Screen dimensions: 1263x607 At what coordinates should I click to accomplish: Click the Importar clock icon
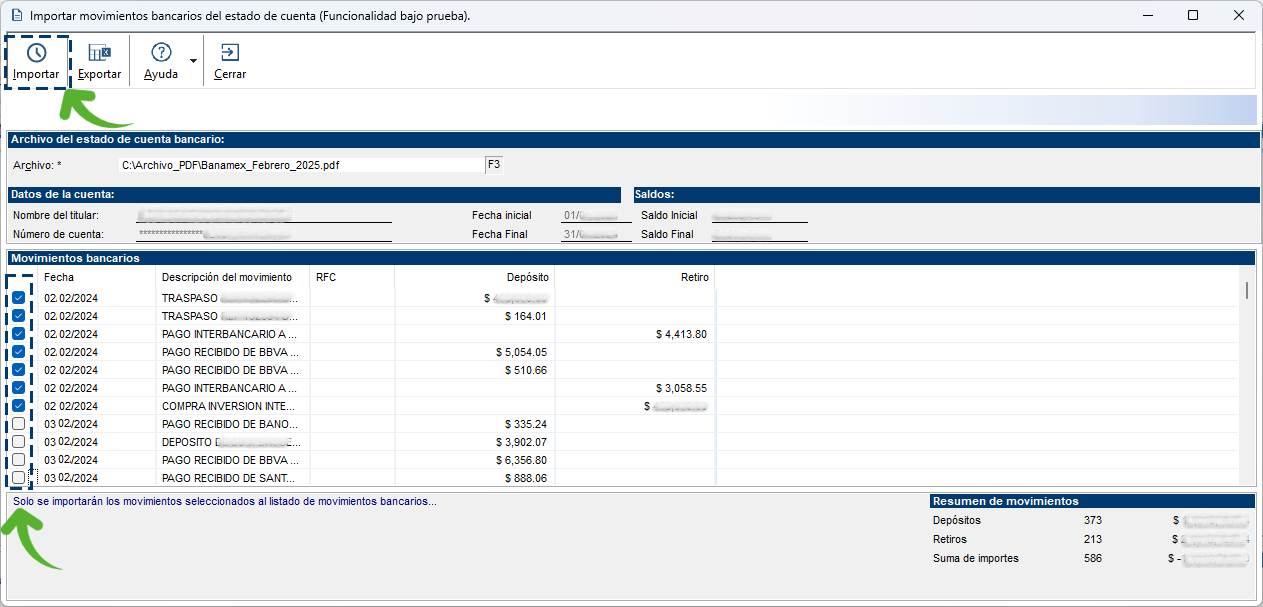[36, 53]
